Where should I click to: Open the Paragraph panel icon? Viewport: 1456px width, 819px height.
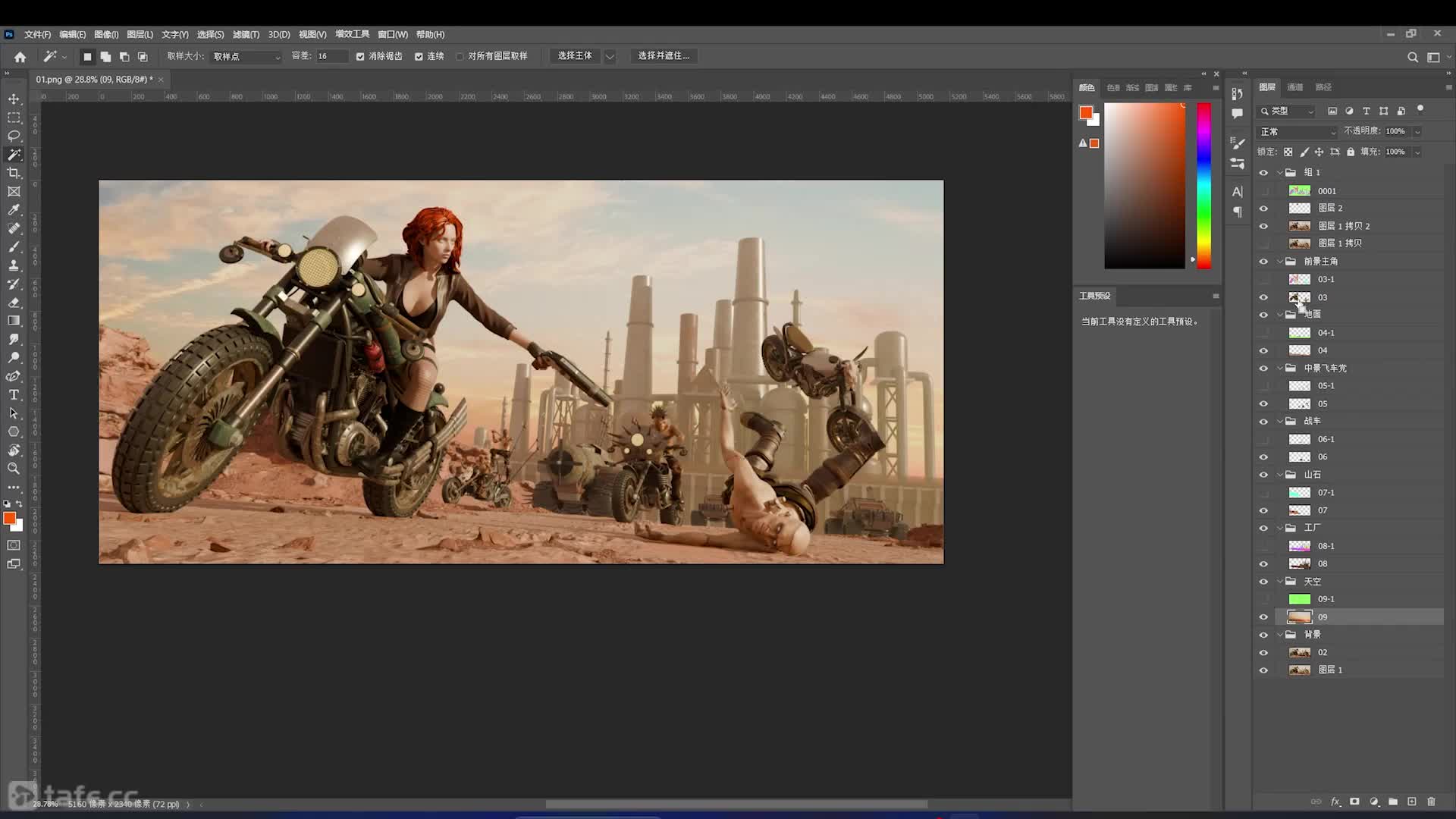pos(1238,212)
